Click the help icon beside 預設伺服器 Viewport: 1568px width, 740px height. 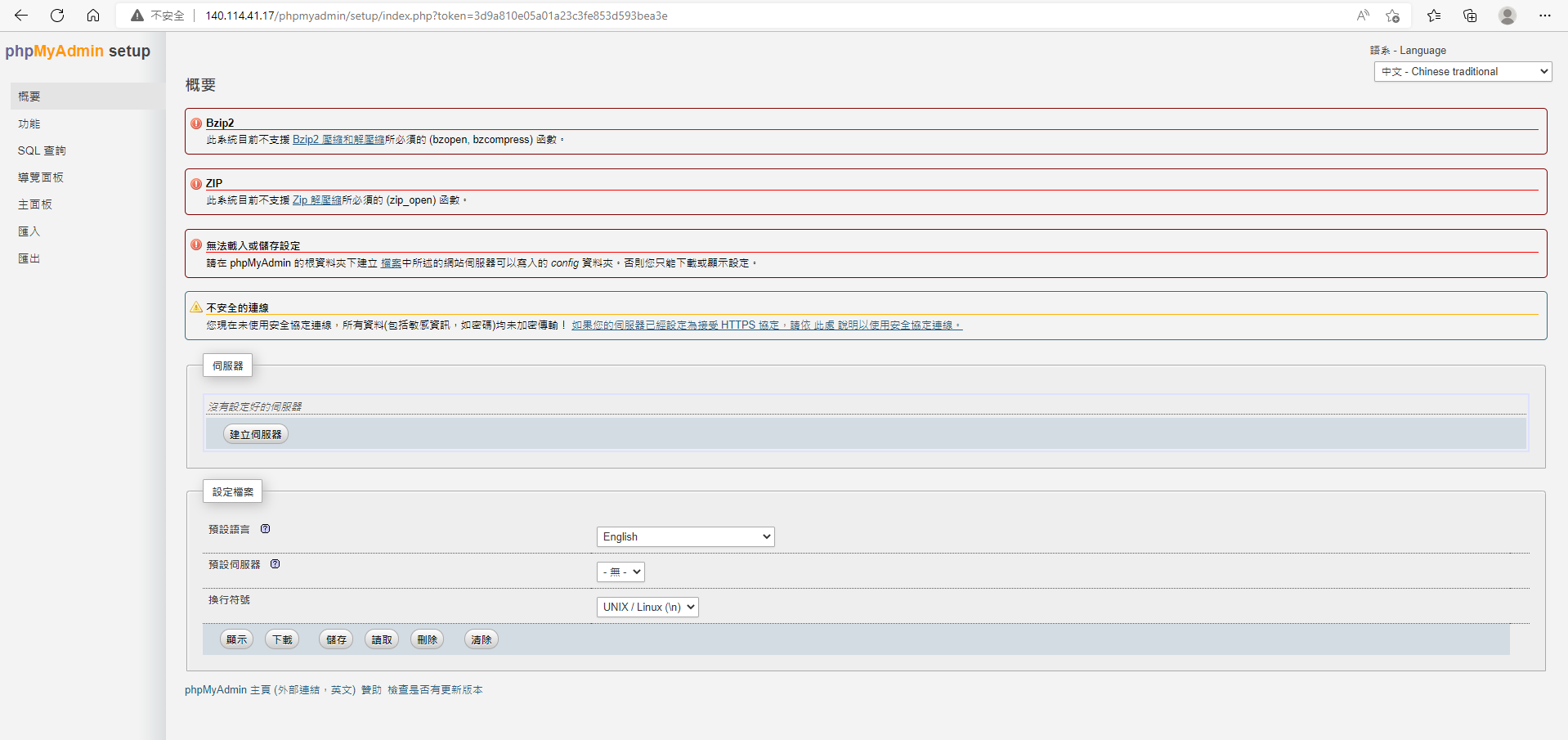[276, 564]
